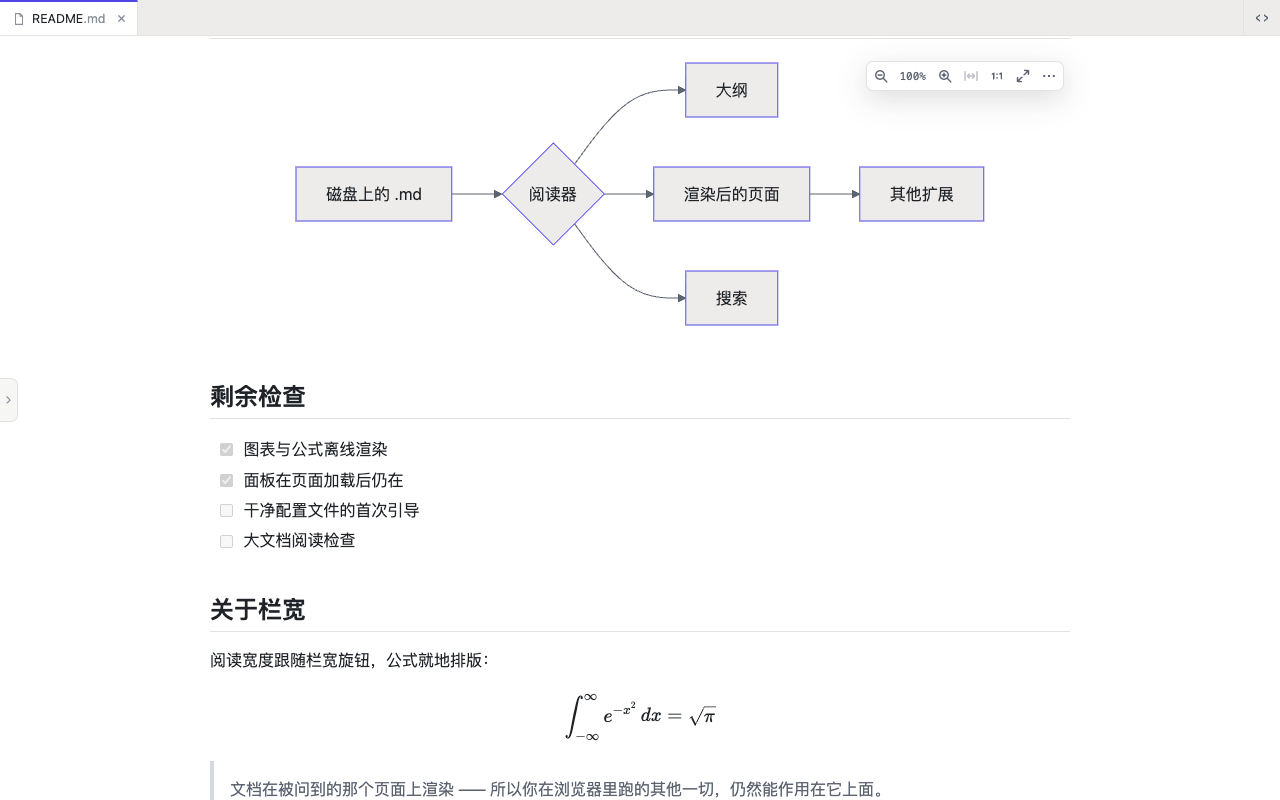Close the README.md tab
Screen dimensions: 1280x800
122,18
